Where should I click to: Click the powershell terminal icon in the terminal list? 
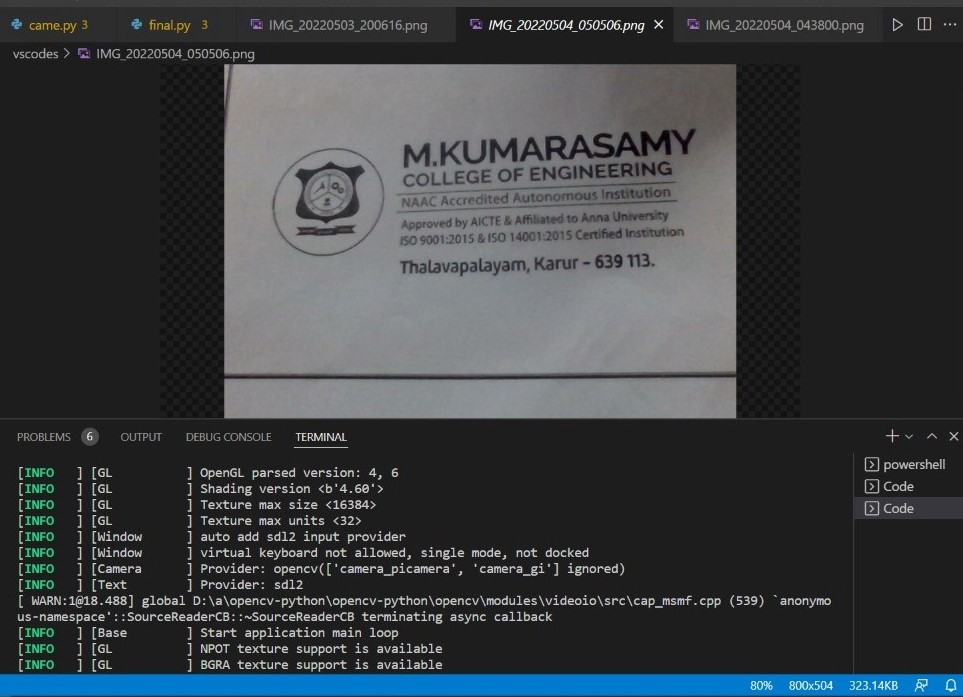(x=871, y=464)
